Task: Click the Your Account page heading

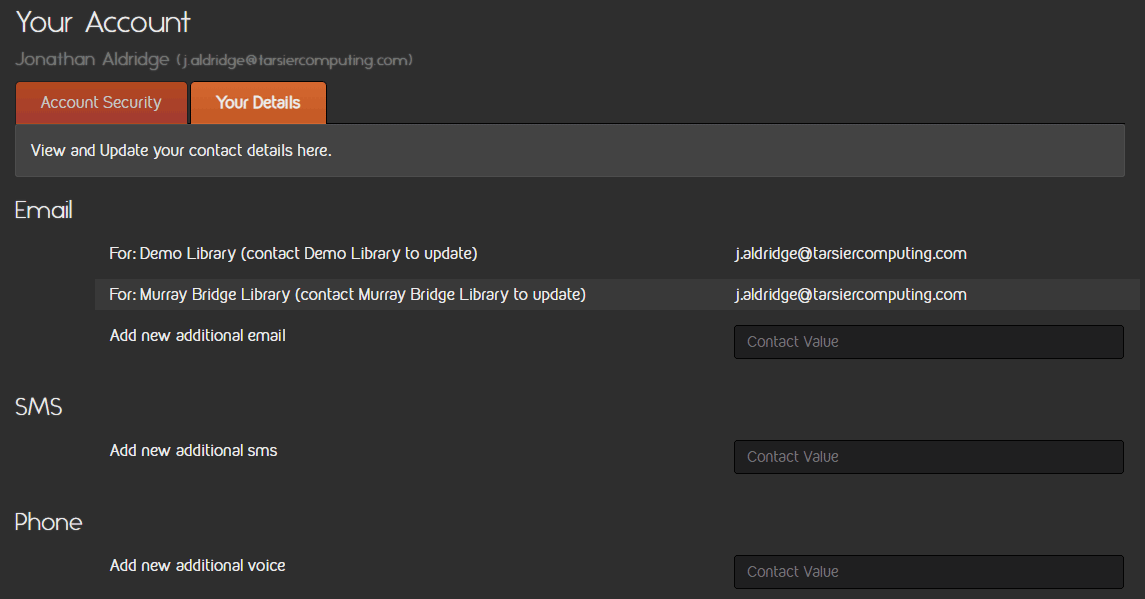Action: (x=103, y=22)
